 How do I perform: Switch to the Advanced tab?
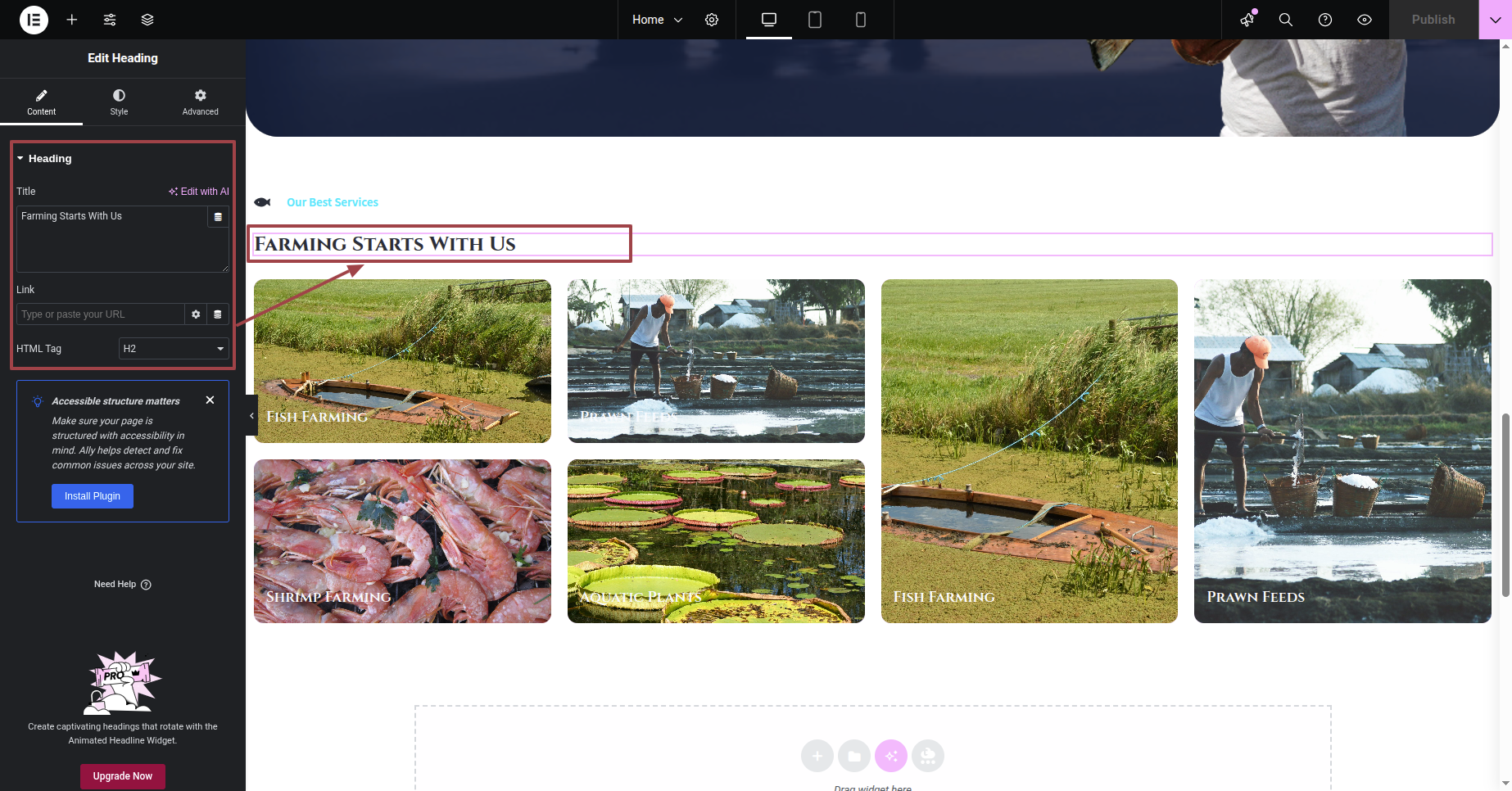click(x=201, y=102)
